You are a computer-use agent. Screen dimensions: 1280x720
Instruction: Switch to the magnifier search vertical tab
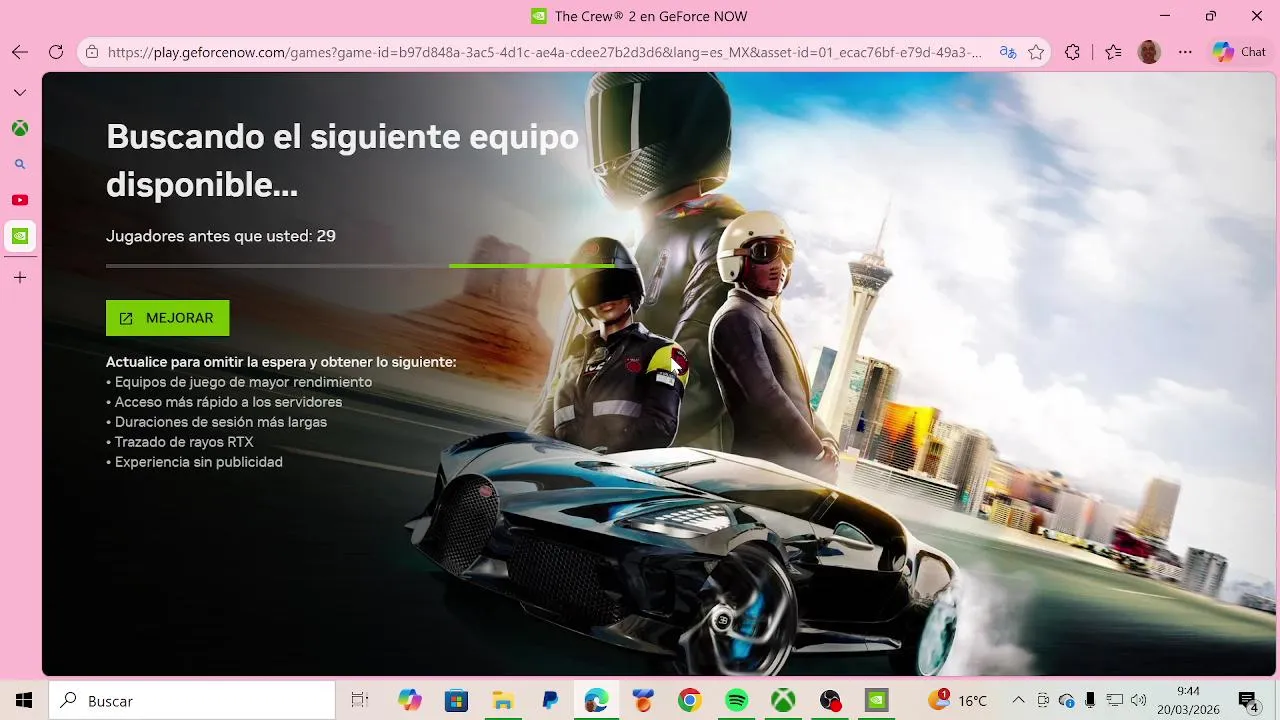click(20, 164)
